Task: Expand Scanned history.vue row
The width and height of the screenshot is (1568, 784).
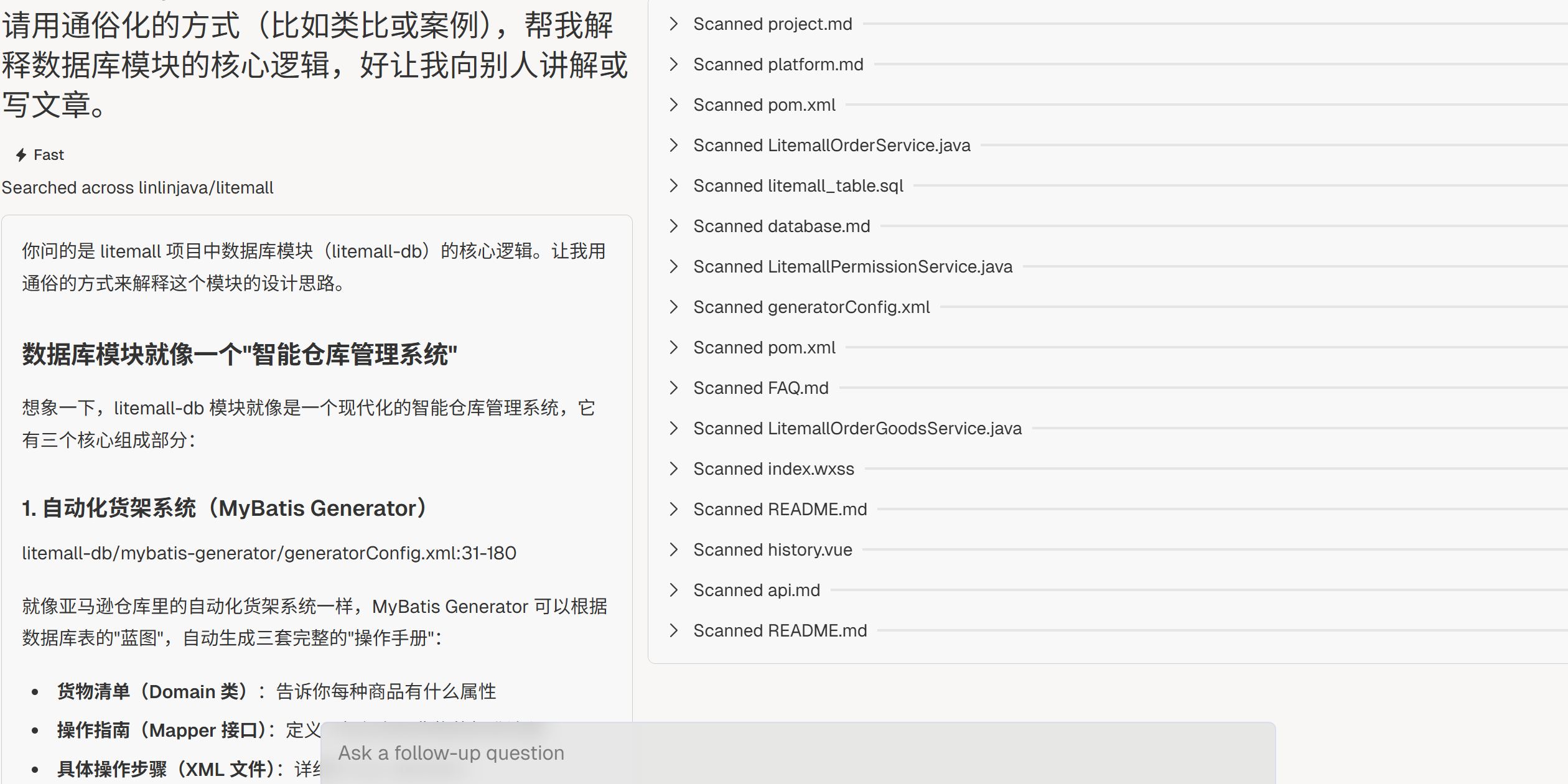Action: pos(772,549)
